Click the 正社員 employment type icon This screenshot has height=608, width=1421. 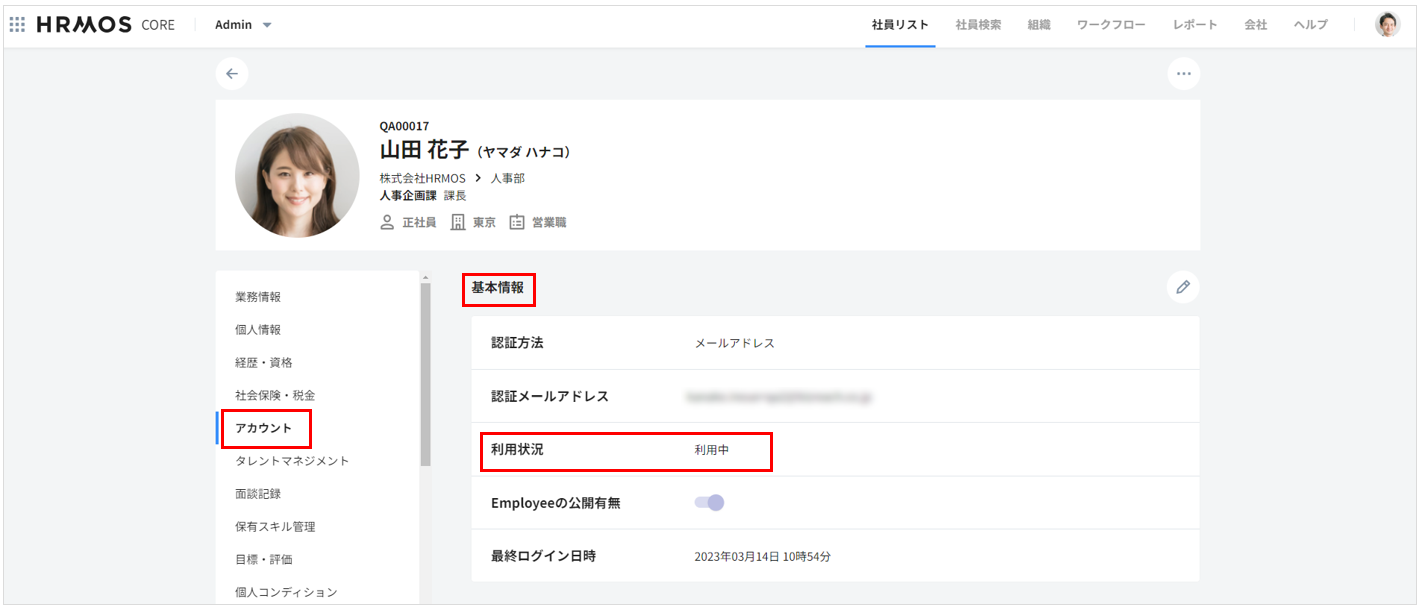(387, 222)
